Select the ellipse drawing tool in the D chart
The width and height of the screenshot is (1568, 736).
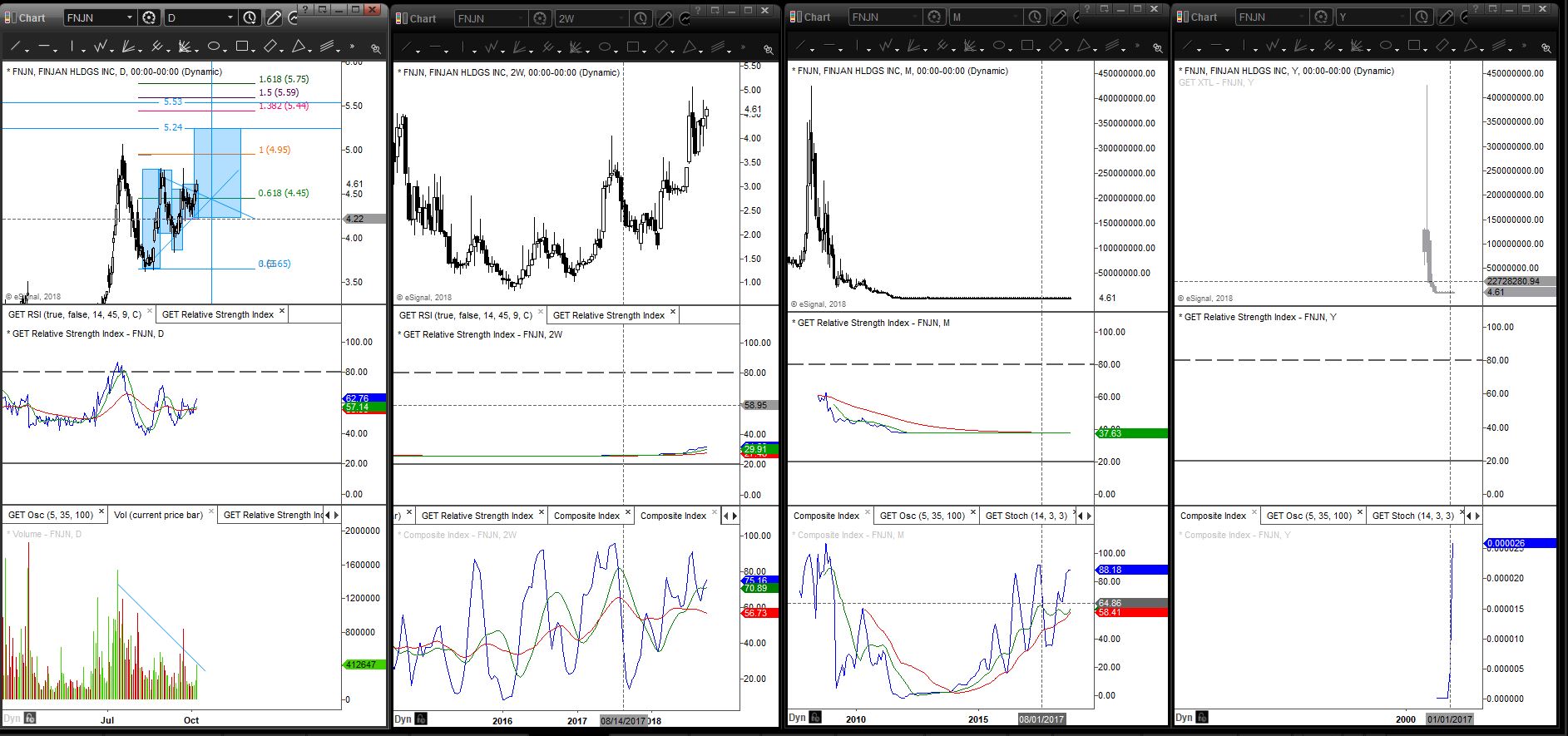point(214,47)
